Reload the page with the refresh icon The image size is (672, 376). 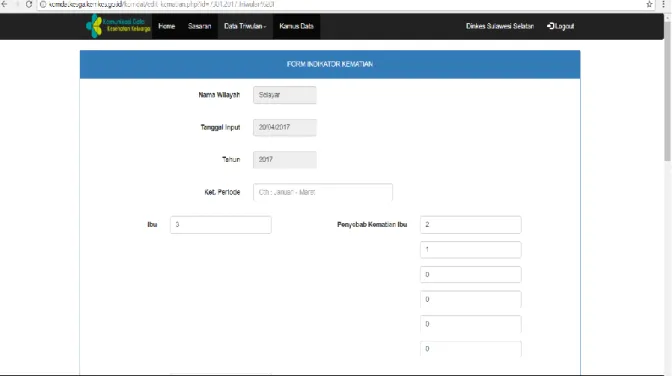click(29, 4)
